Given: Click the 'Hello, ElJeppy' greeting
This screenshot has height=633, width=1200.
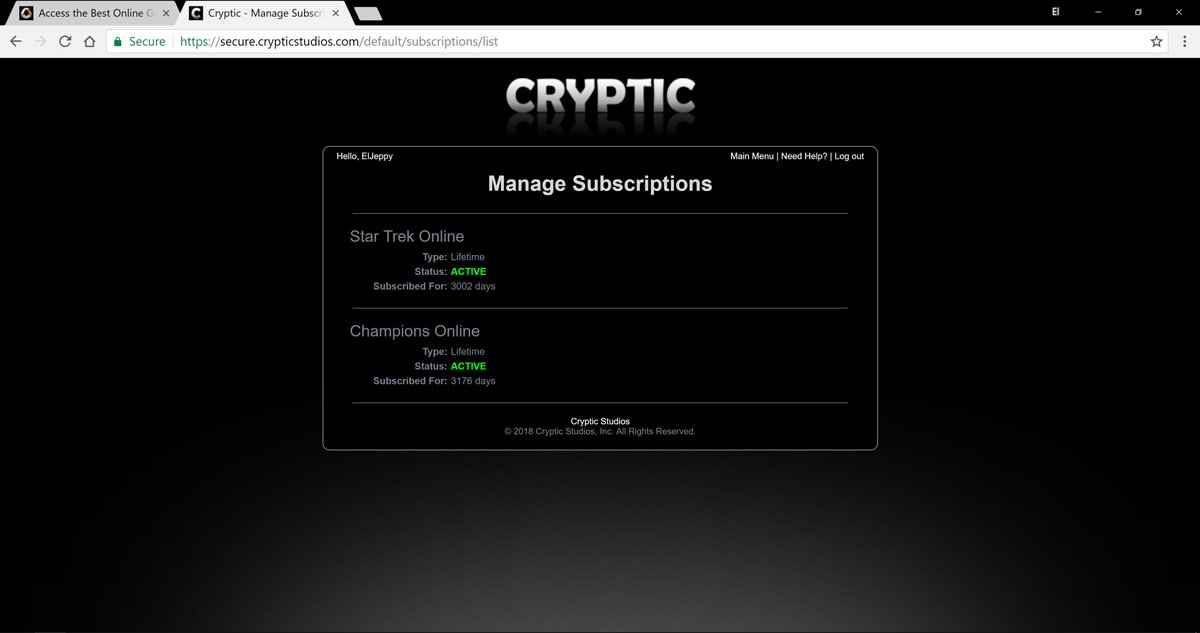Looking at the screenshot, I should [365, 156].
